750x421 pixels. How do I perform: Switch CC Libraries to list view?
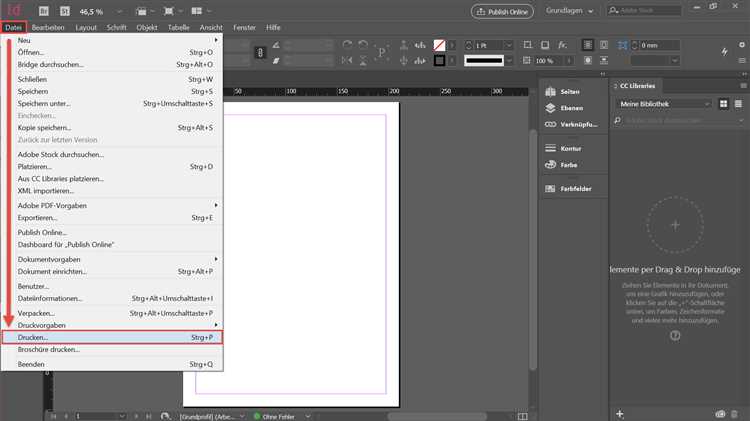739,104
